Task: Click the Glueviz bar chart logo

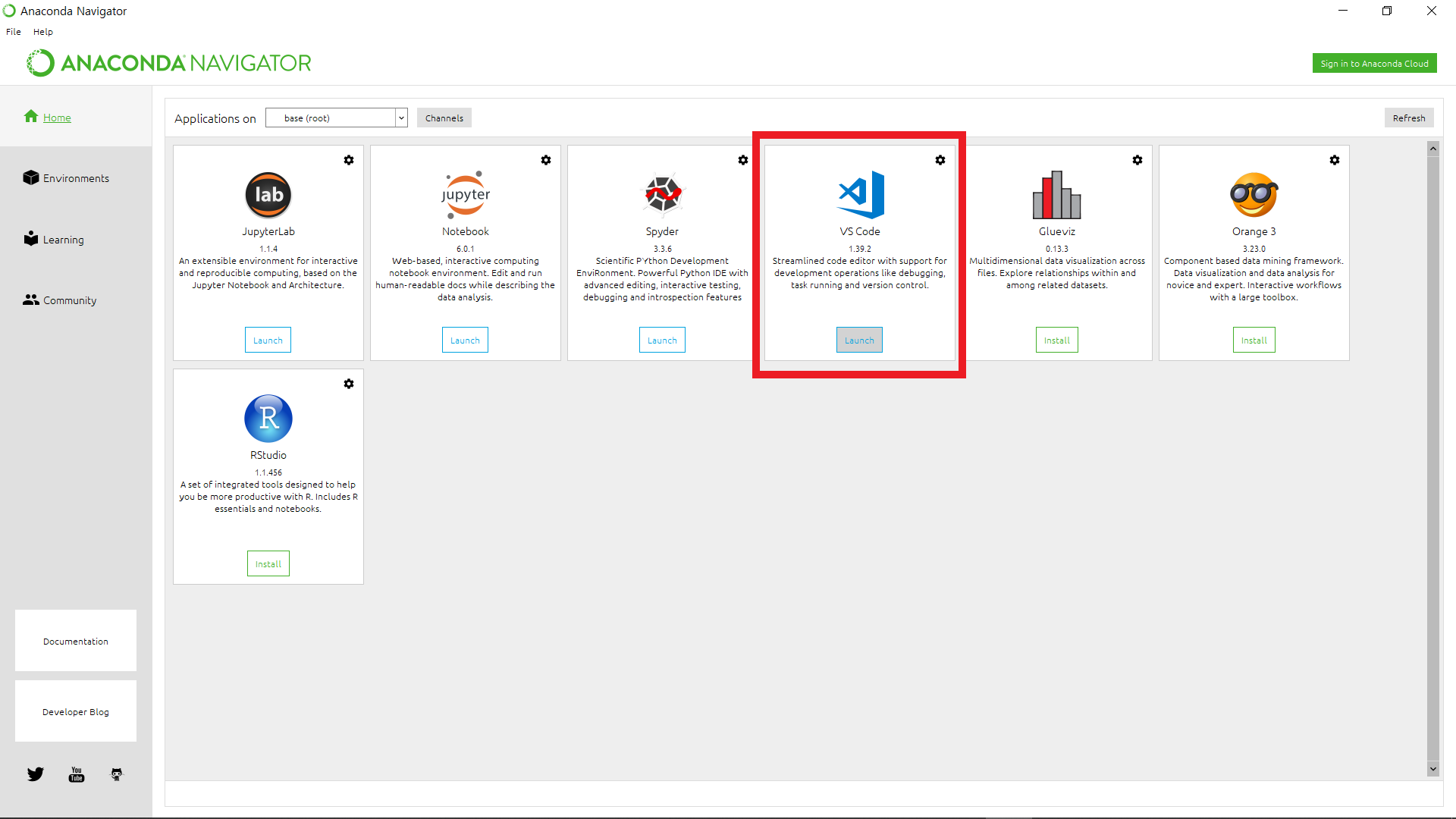Action: click(1056, 195)
